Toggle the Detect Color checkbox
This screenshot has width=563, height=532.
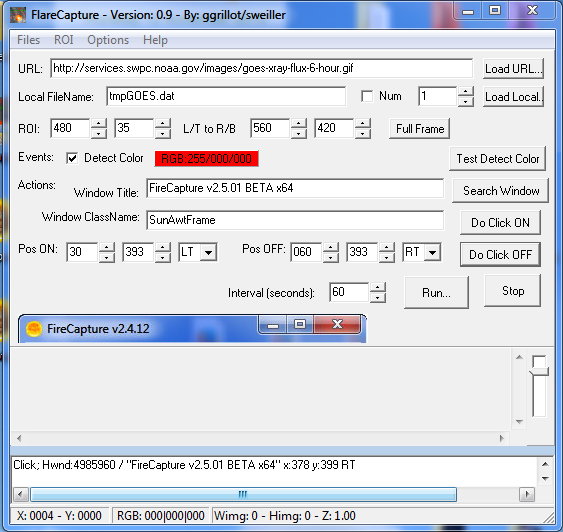tap(72, 158)
